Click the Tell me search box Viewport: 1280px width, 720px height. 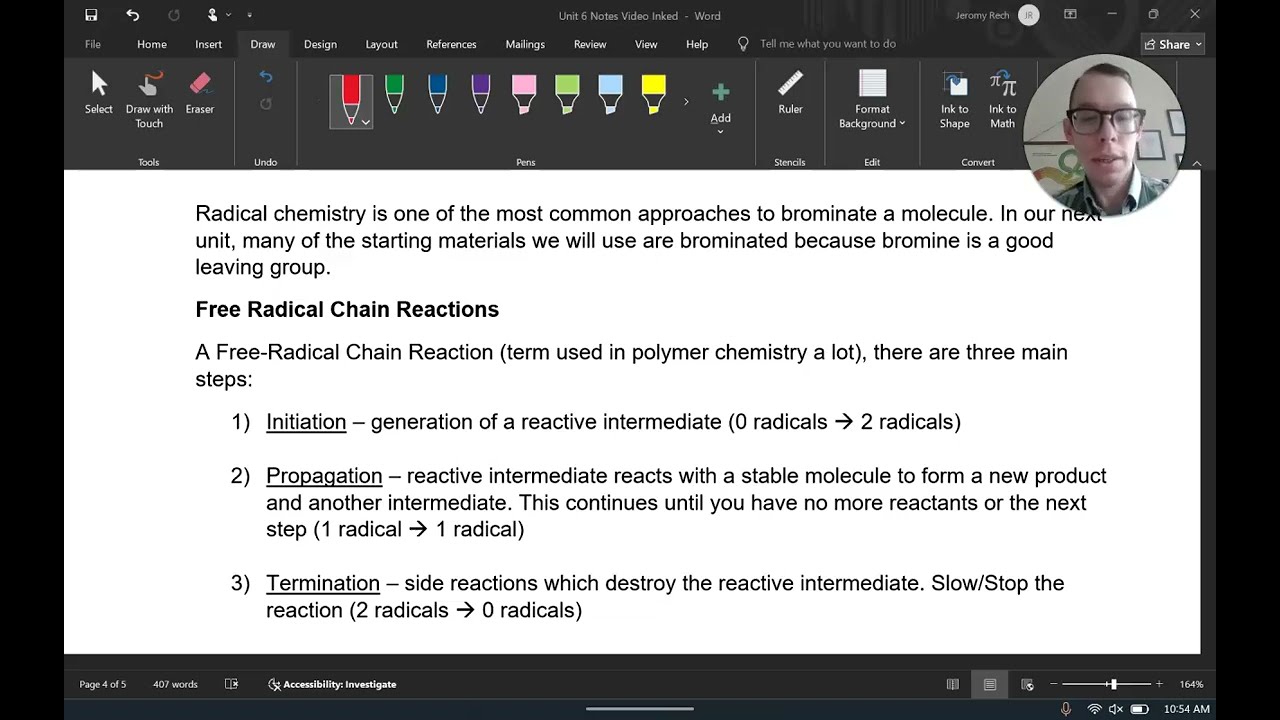coord(827,44)
